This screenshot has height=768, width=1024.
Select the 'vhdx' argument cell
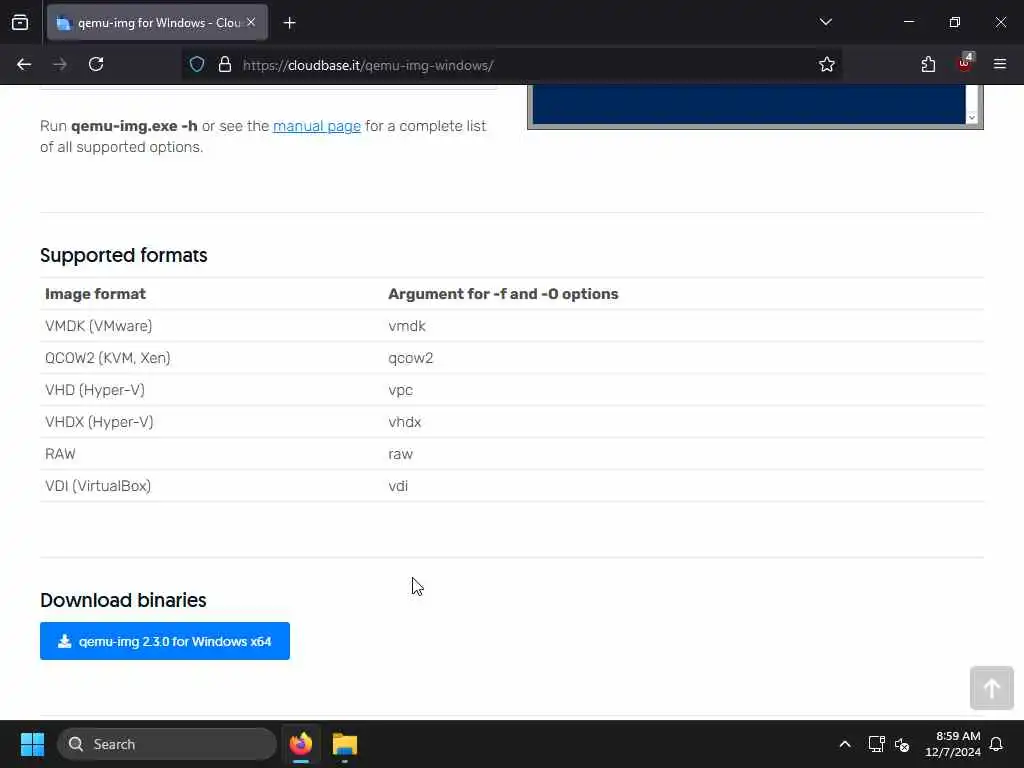click(x=405, y=422)
